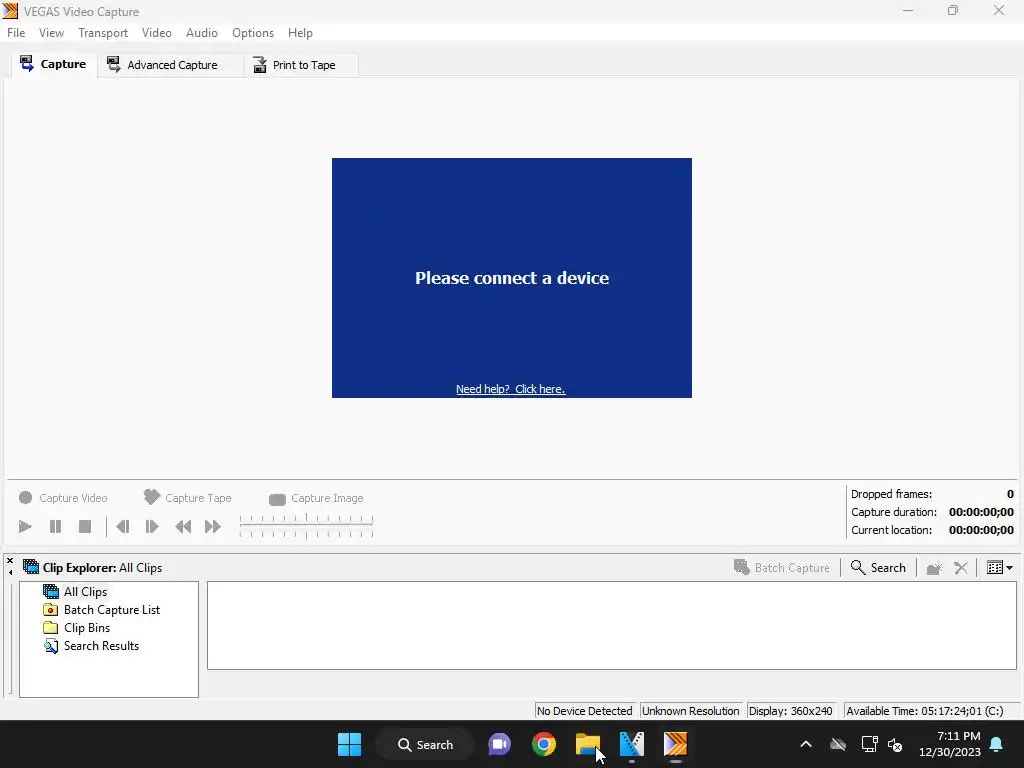
Task: Click the Rewind button
Action: click(x=183, y=526)
